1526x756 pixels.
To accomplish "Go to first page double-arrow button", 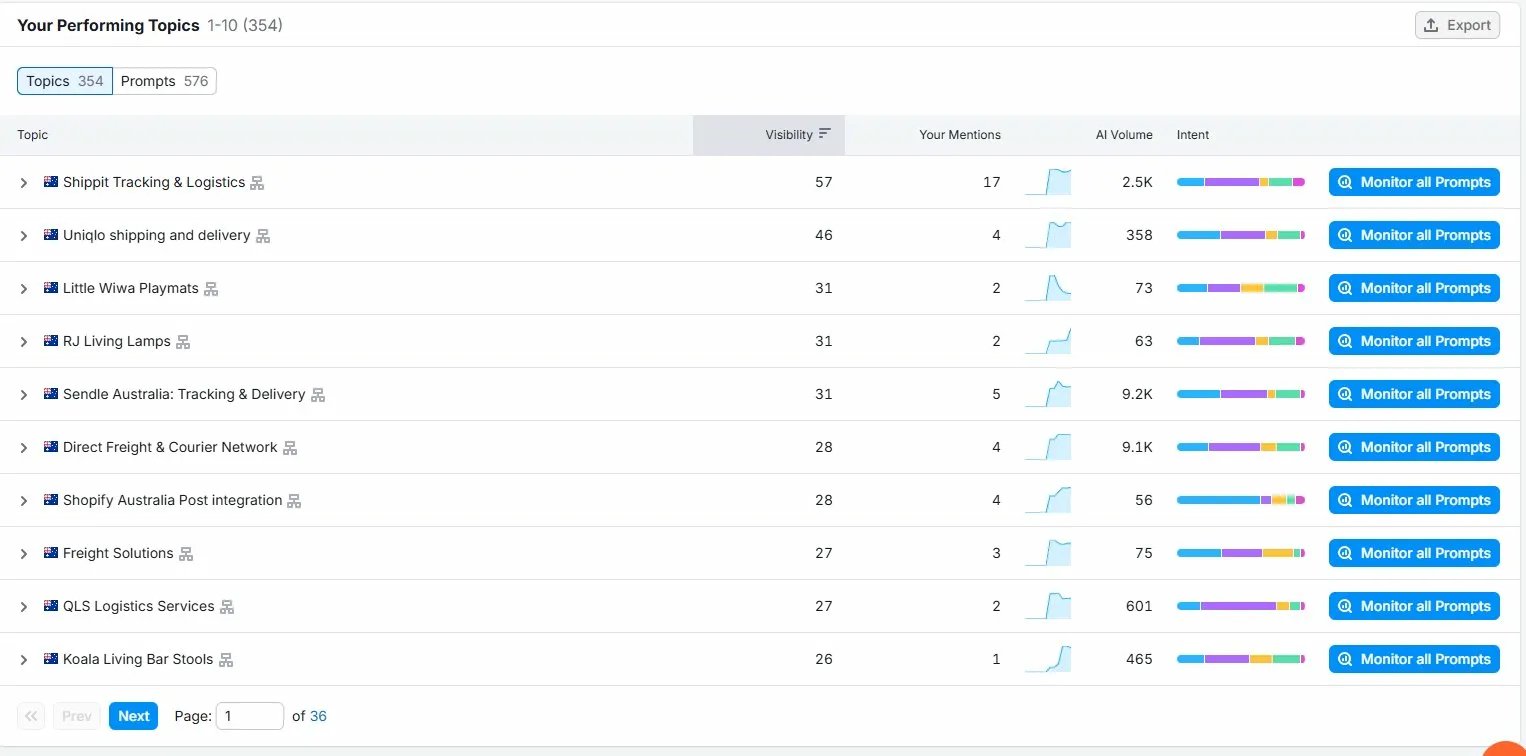I will pyautogui.click(x=31, y=716).
